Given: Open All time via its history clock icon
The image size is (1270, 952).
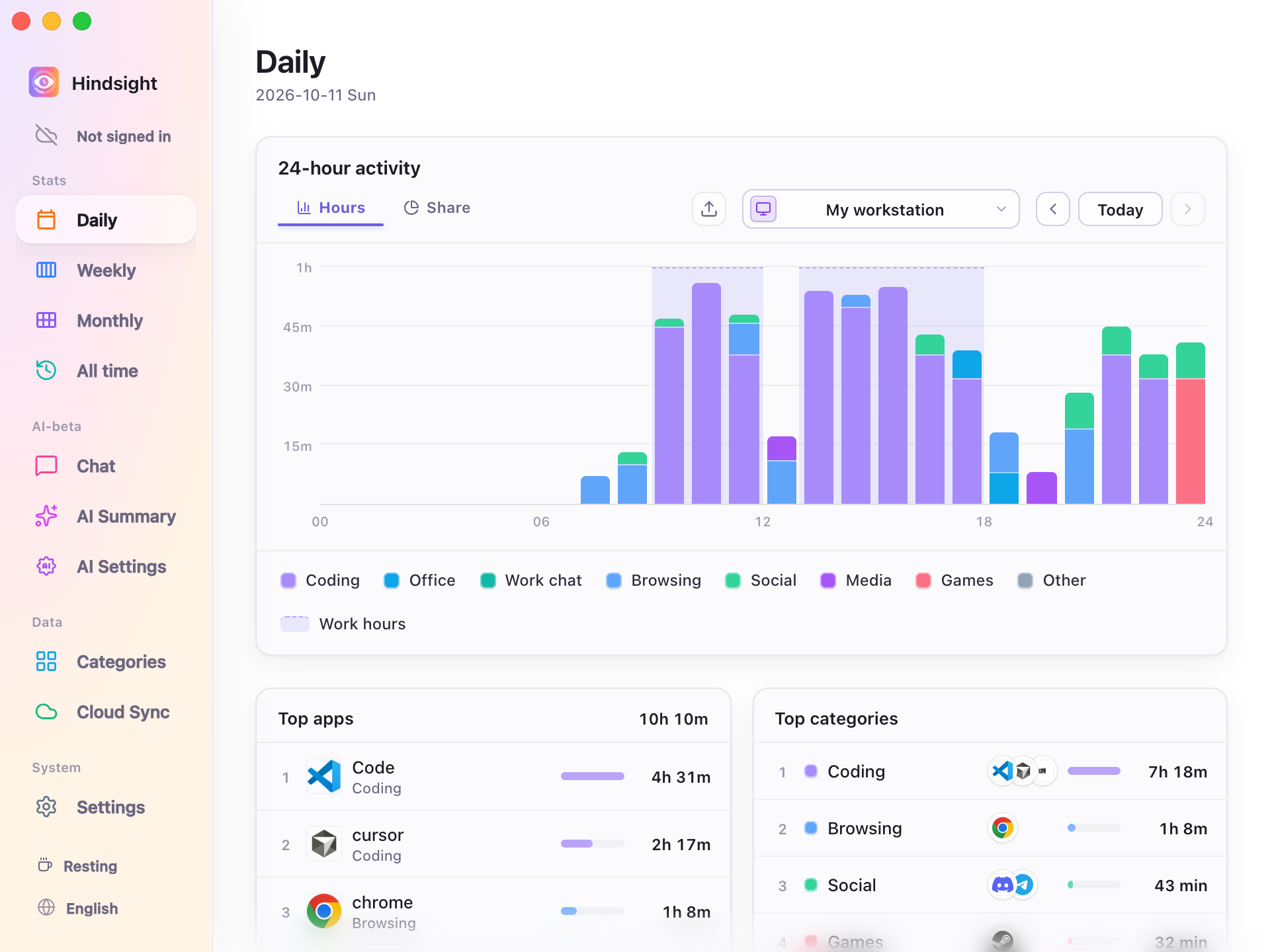Looking at the screenshot, I should click(46, 370).
